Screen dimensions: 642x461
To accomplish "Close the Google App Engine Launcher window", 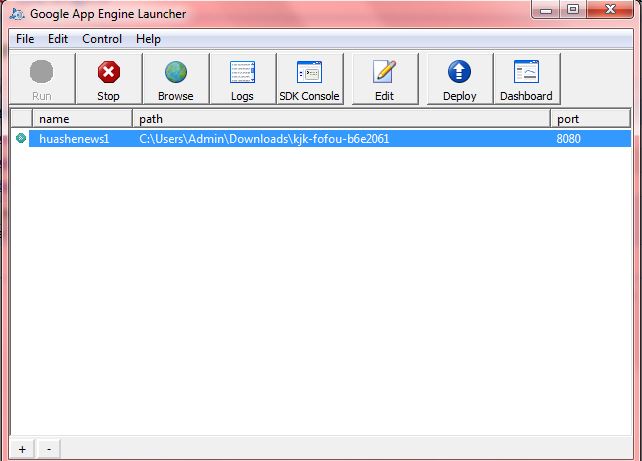I will point(610,10).
